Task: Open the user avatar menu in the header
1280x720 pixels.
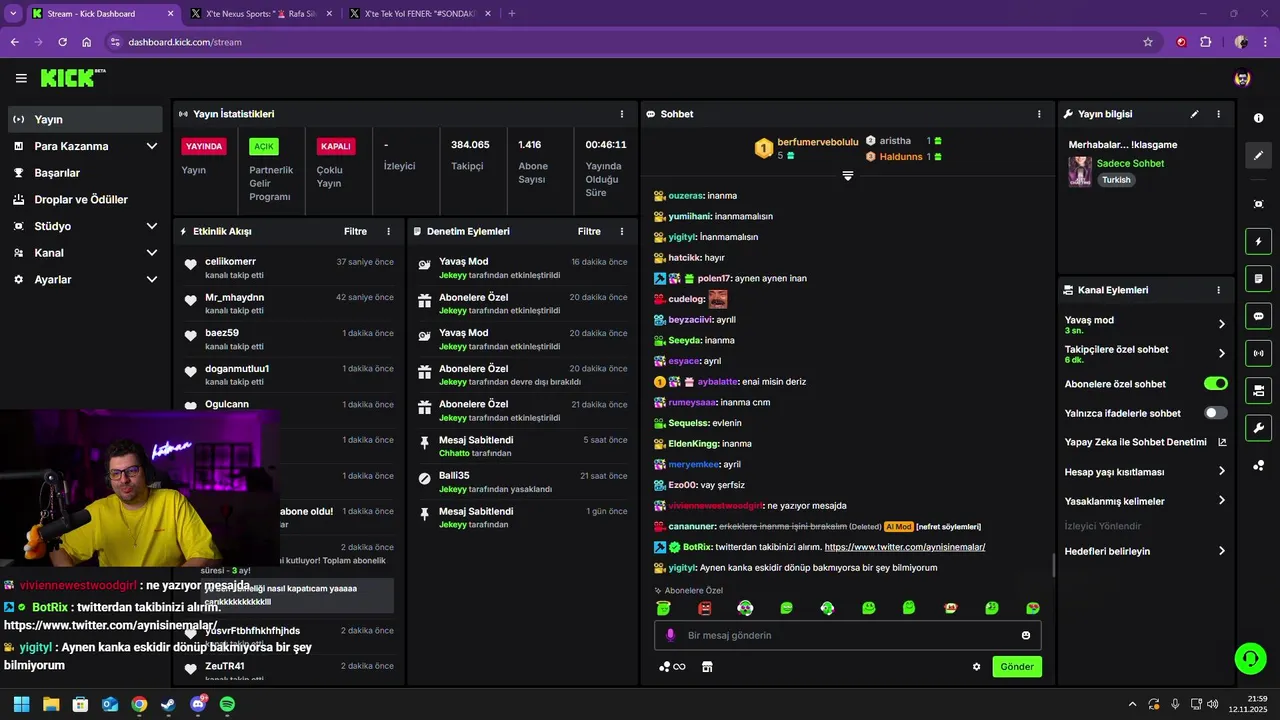Action: 1242,78
